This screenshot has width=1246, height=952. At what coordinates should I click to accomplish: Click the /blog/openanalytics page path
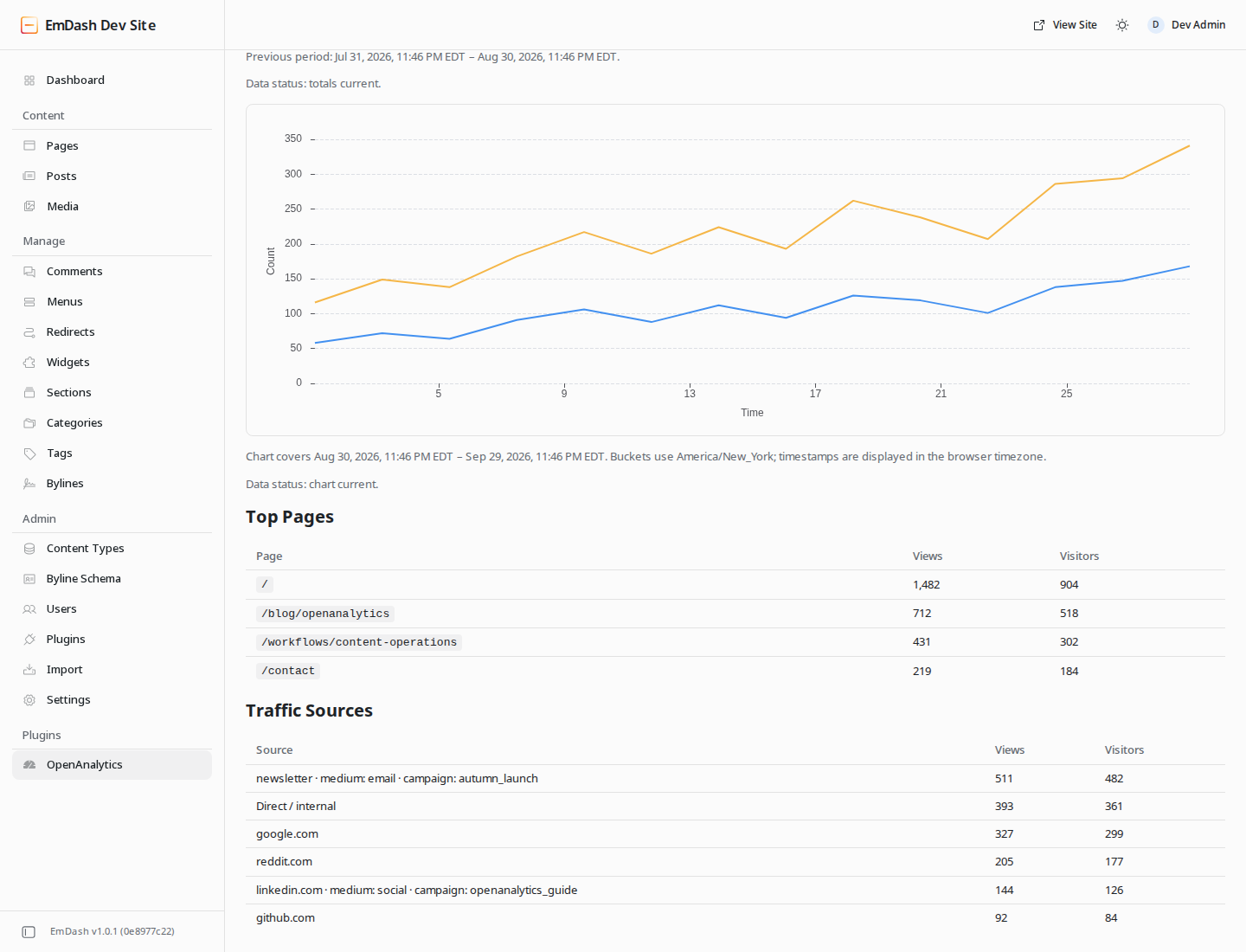point(325,614)
